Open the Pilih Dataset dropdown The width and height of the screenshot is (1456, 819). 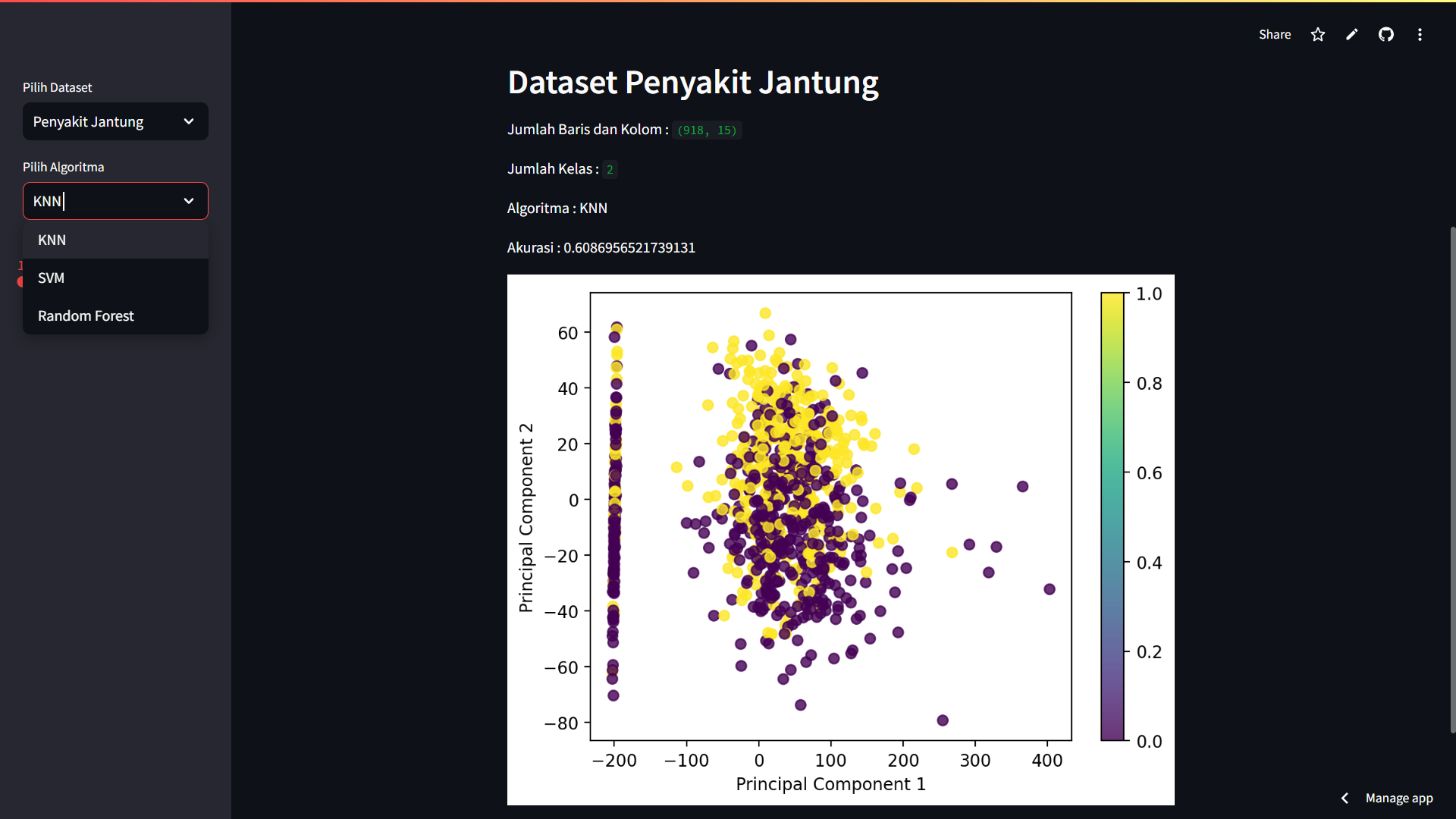click(x=115, y=121)
